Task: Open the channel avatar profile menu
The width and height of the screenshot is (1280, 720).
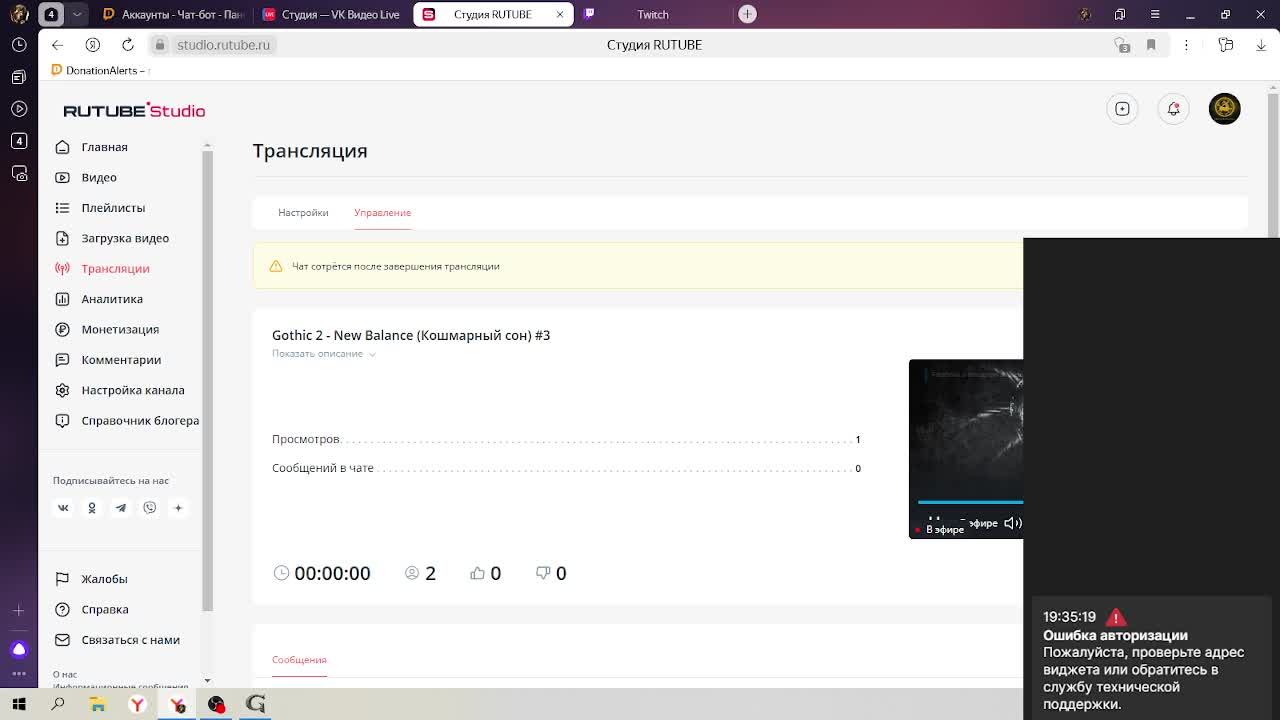Action: pyautogui.click(x=1224, y=109)
